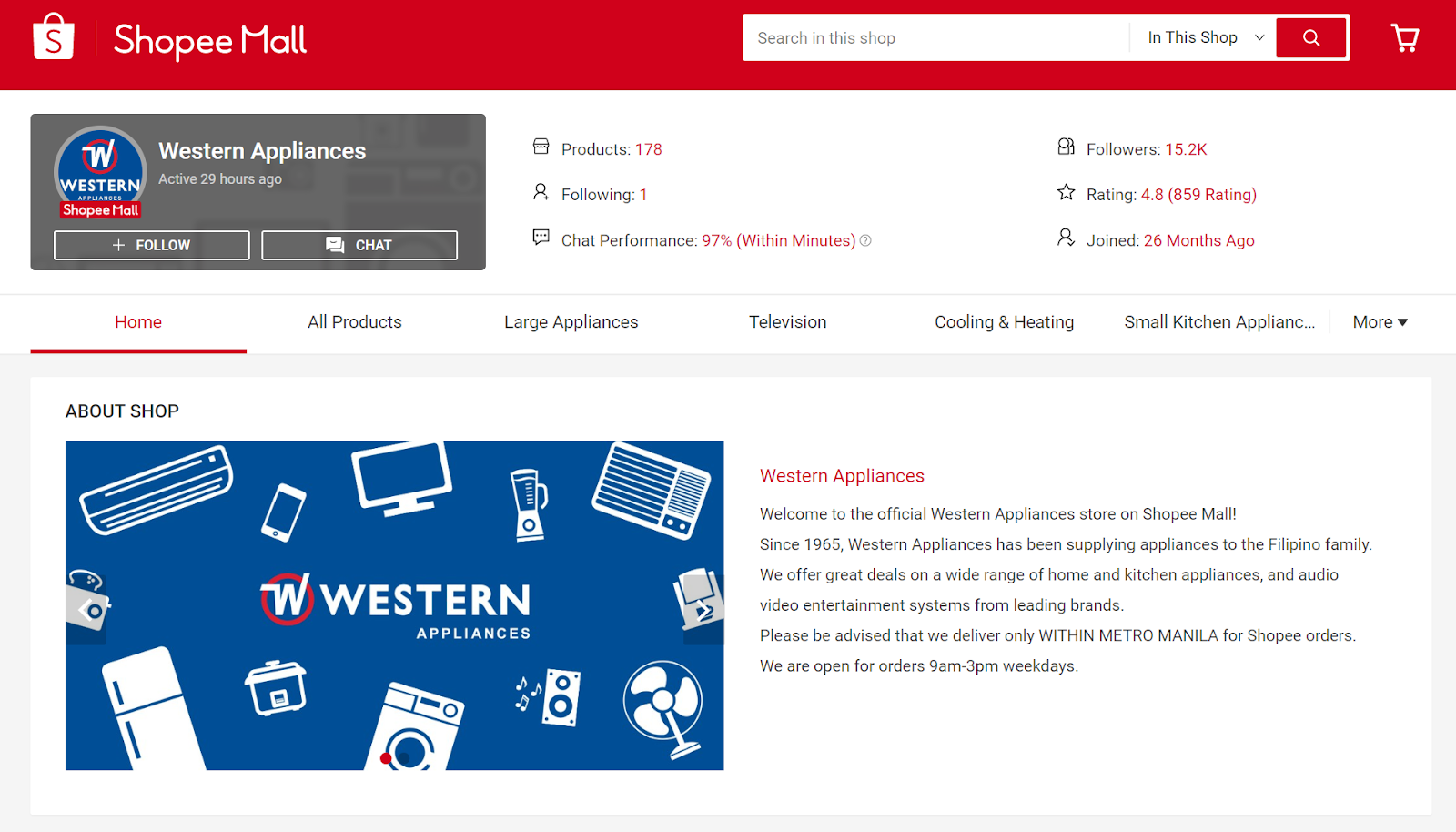This screenshot has width=1456, height=832.
Task: Click the Shopee Mall badge on avatar
Action: 101,210
